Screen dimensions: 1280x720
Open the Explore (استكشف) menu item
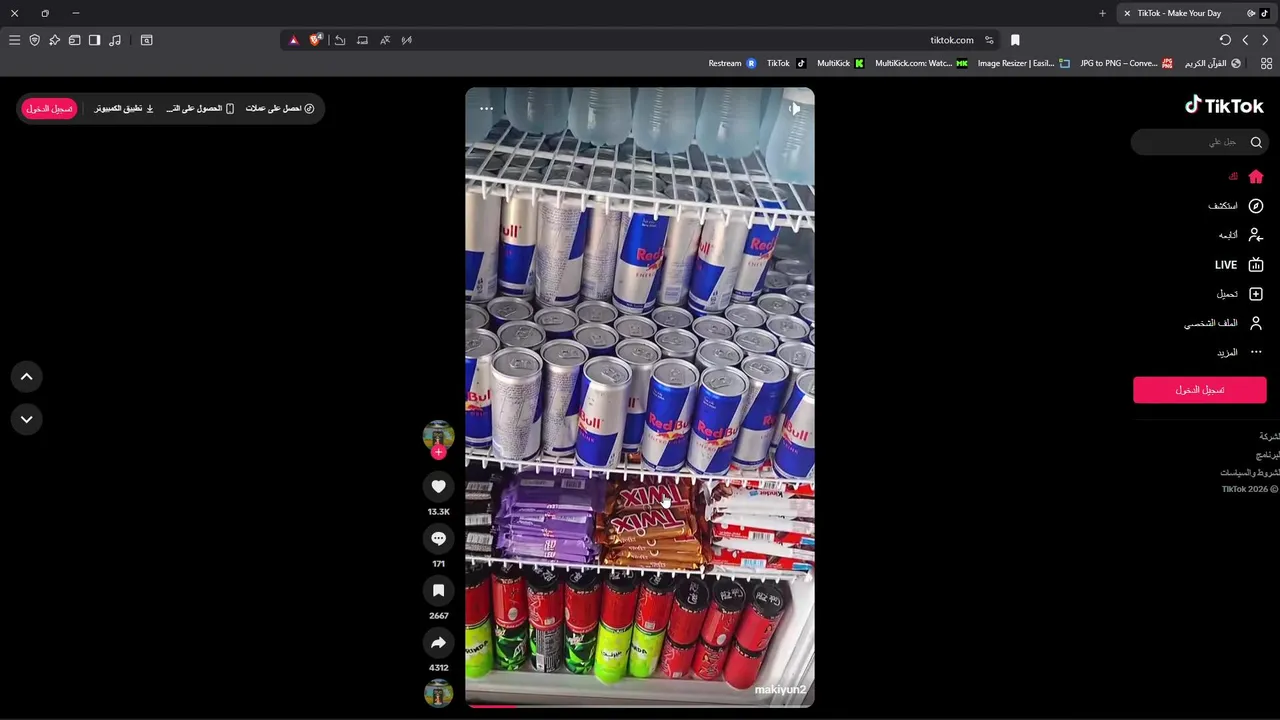(1235, 206)
